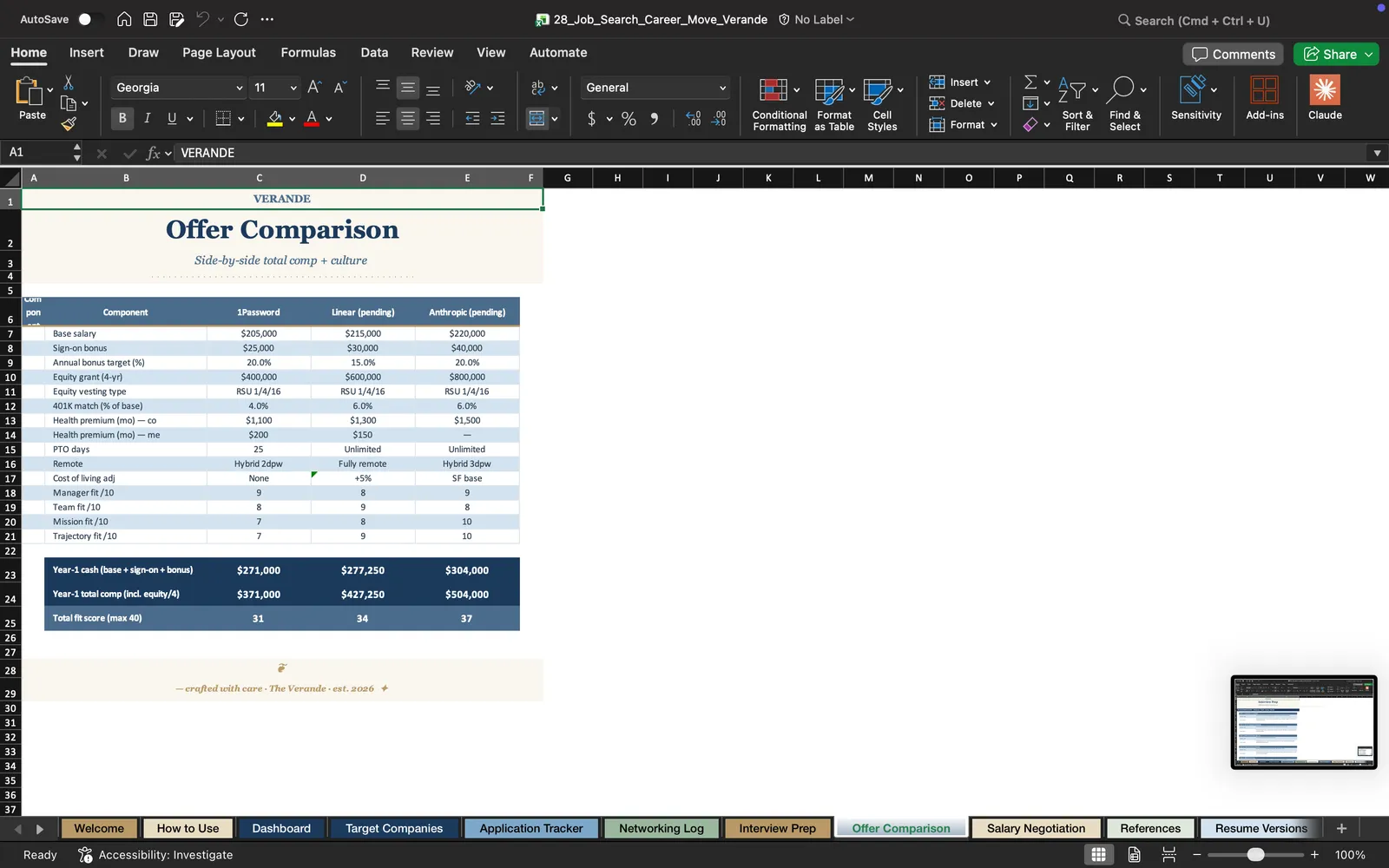1389x868 pixels.
Task: Click the floating screenshot thumbnail preview
Action: click(1304, 722)
